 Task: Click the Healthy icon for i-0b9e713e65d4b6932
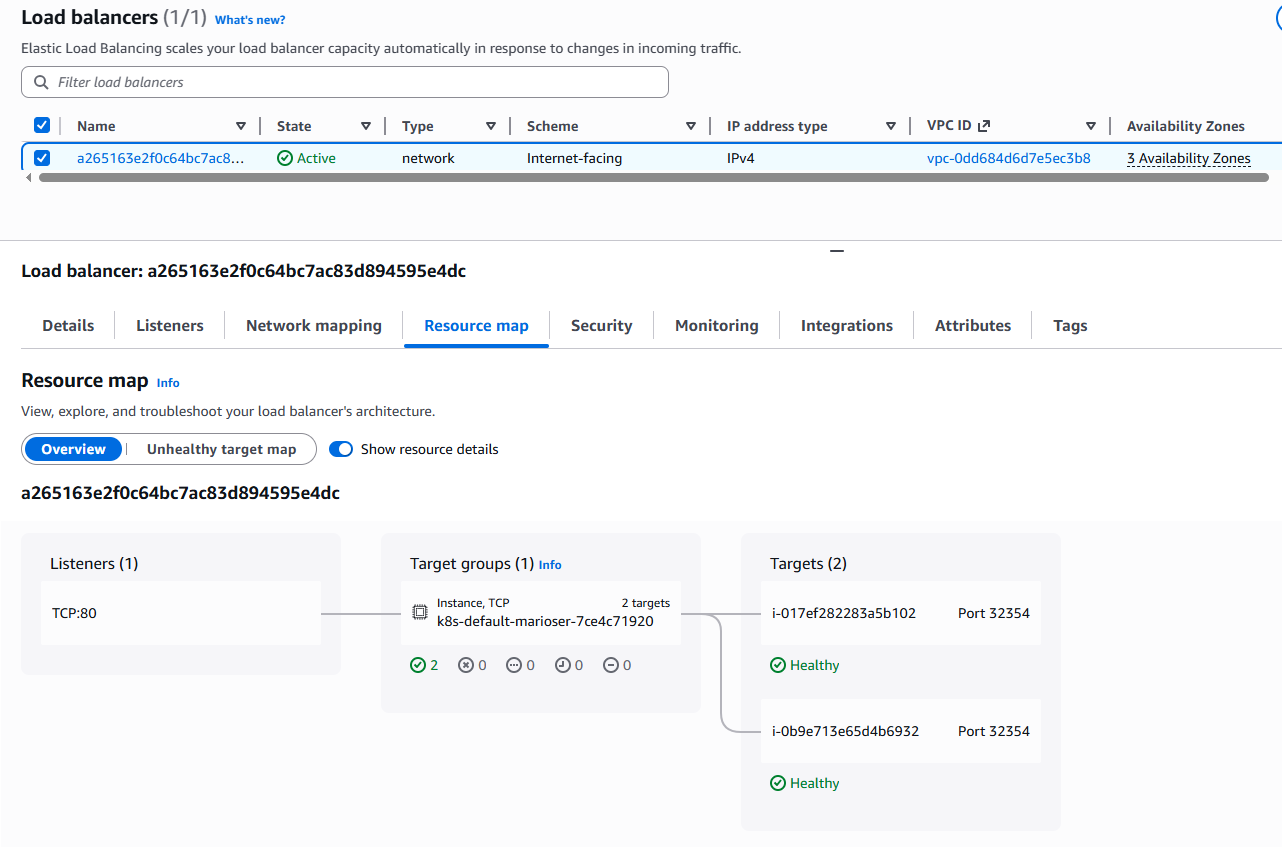coord(778,783)
